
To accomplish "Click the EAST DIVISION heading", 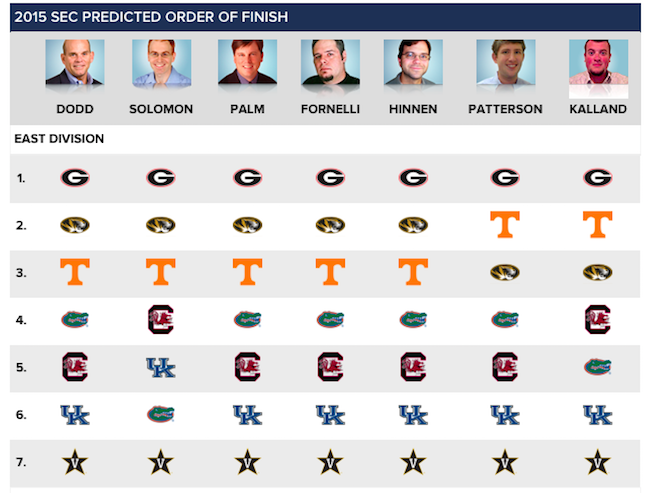I will [x=59, y=138].
